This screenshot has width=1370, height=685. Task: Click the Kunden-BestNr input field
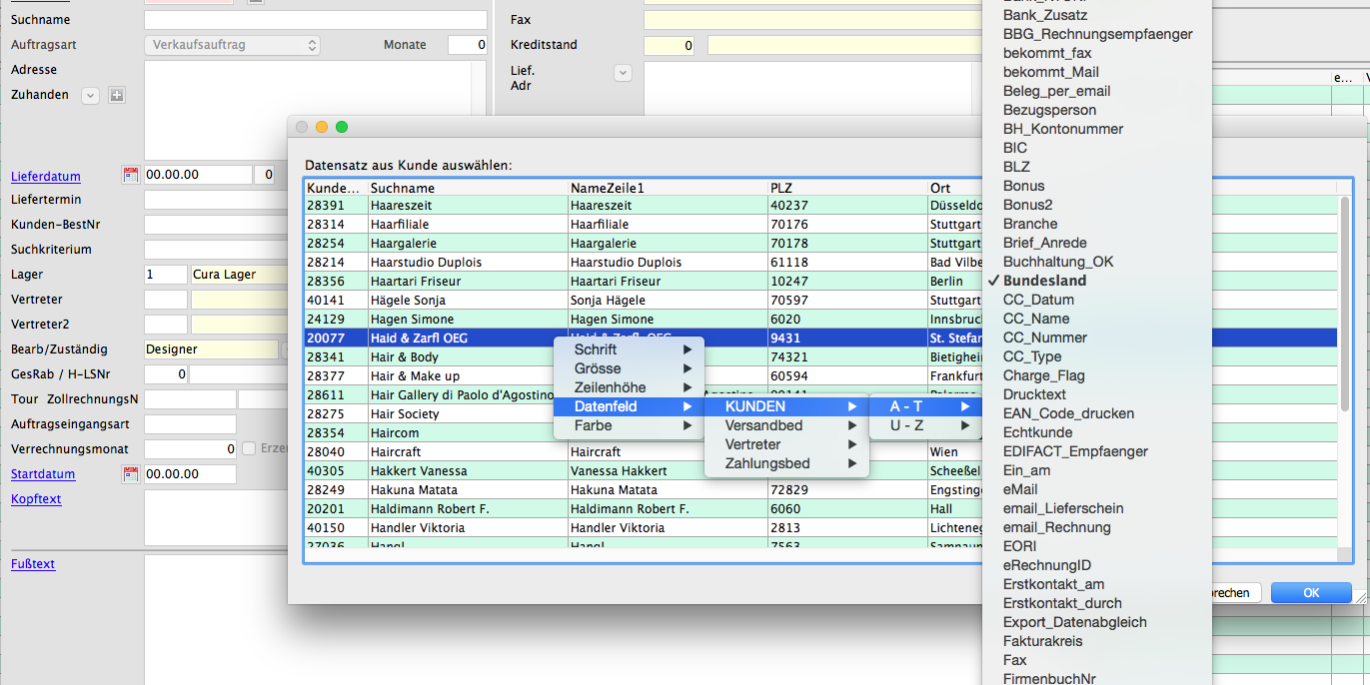(216, 225)
